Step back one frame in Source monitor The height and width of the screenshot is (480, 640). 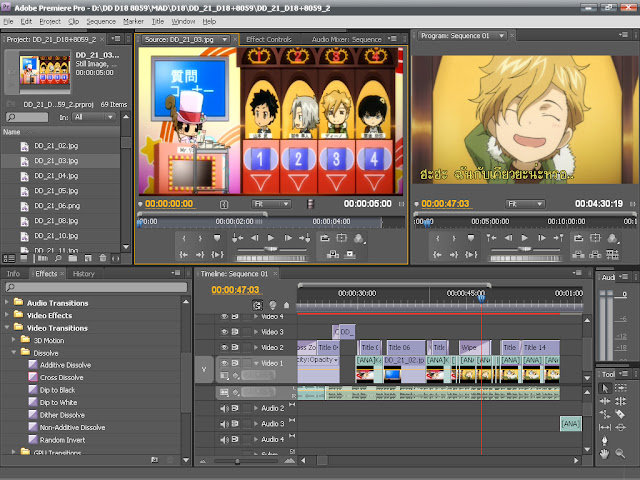point(255,238)
